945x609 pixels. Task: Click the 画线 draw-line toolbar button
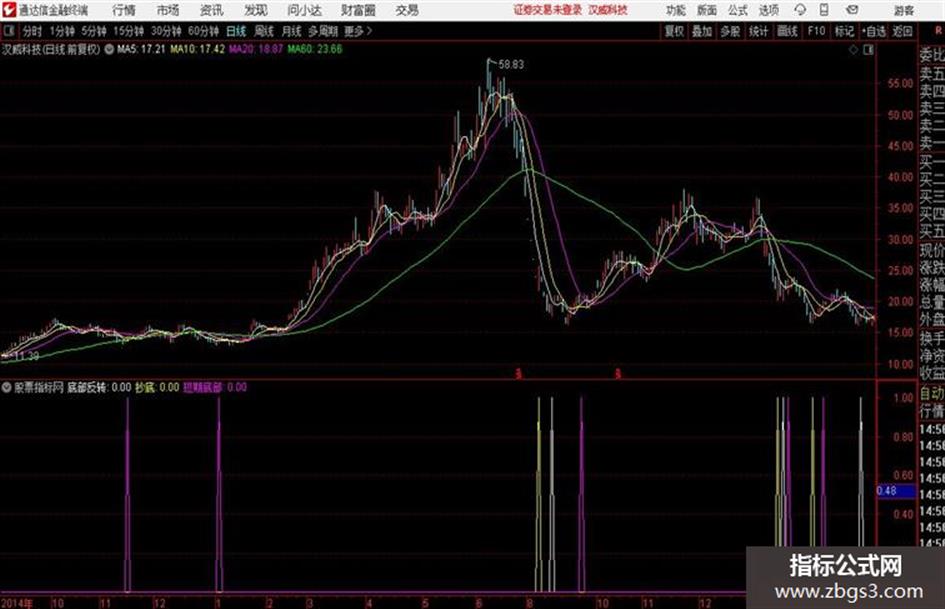[787, 31]
